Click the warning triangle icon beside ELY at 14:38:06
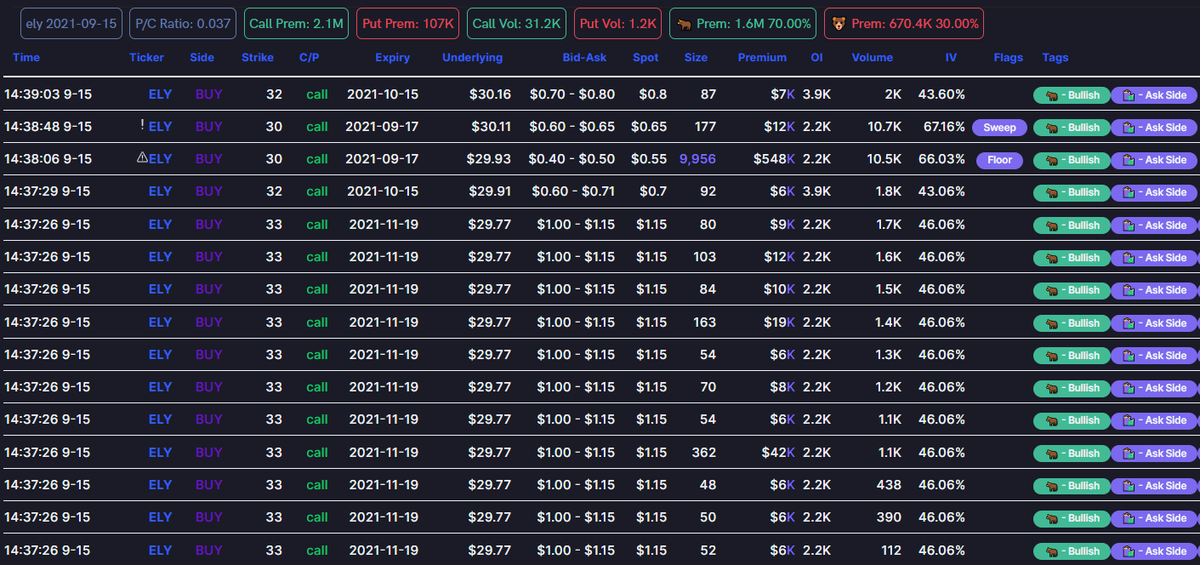1200x565 pixels. pyautogui.click(x=142, y=158)
